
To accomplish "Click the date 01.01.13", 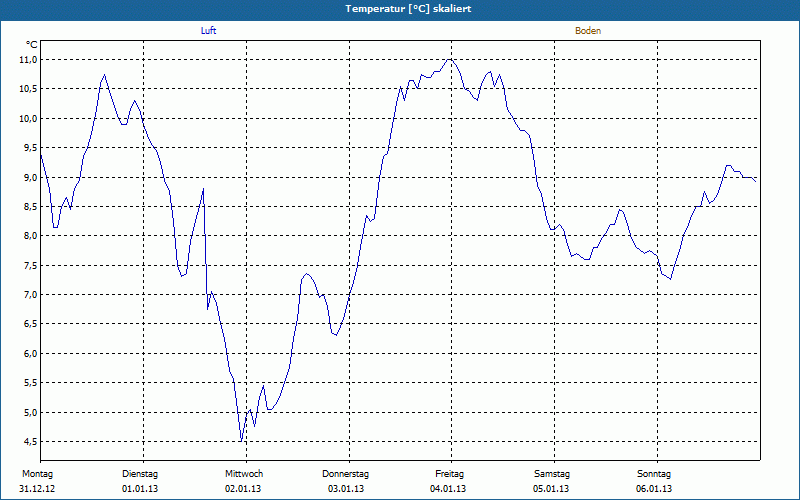I will point(140,489).
